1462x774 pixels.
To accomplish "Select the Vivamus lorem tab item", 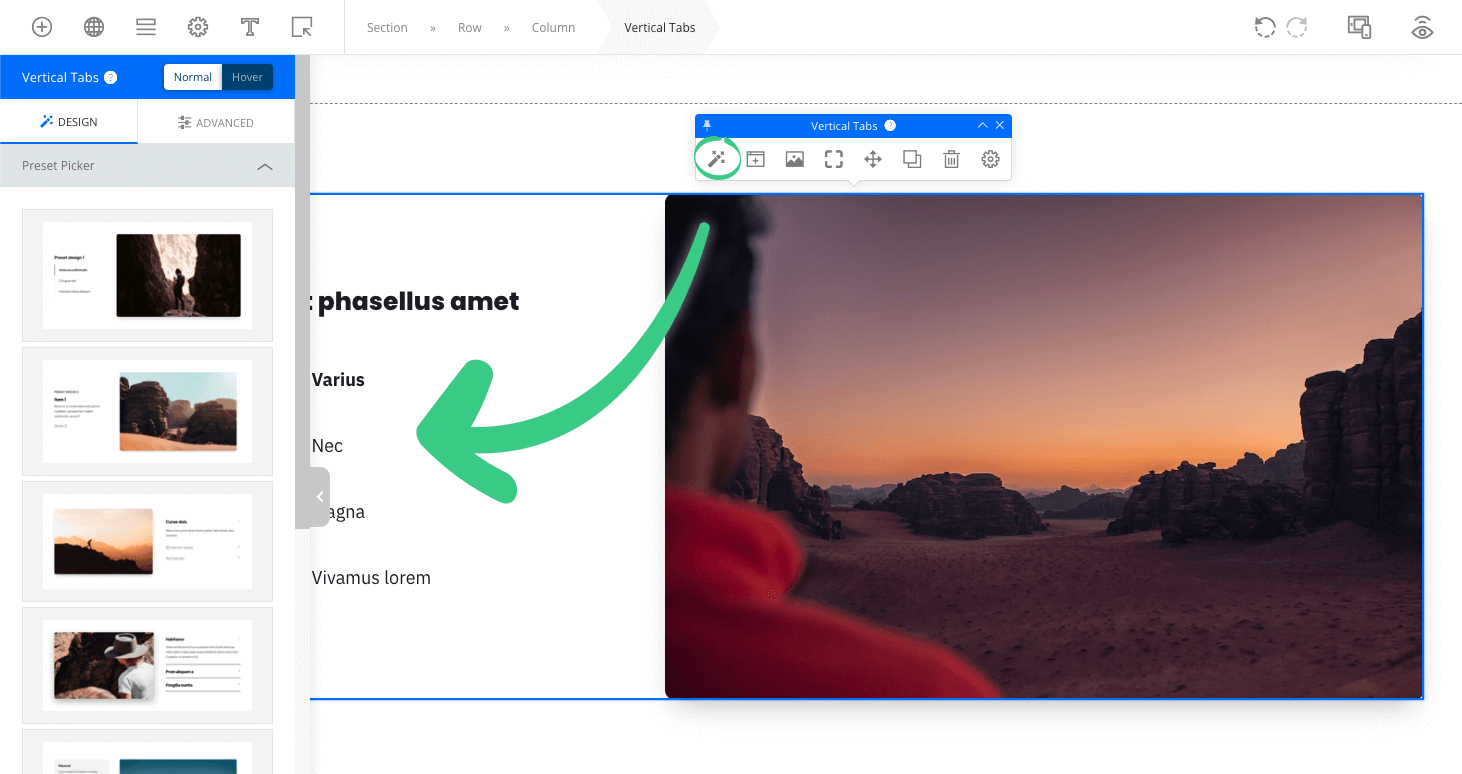I will coord(371,578).
